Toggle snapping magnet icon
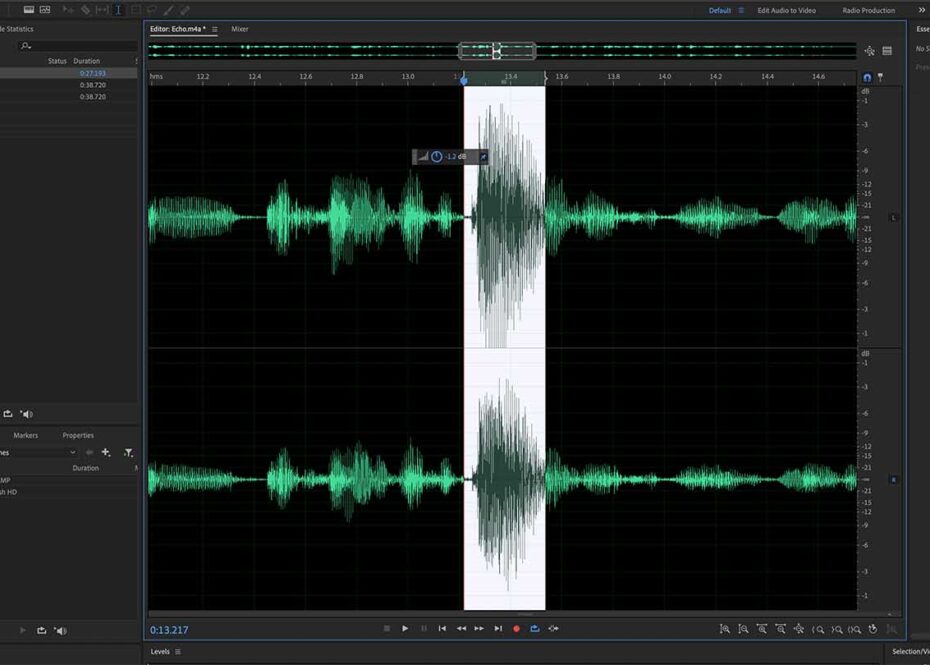Screen dimensions: 930x665 [867, 78]
